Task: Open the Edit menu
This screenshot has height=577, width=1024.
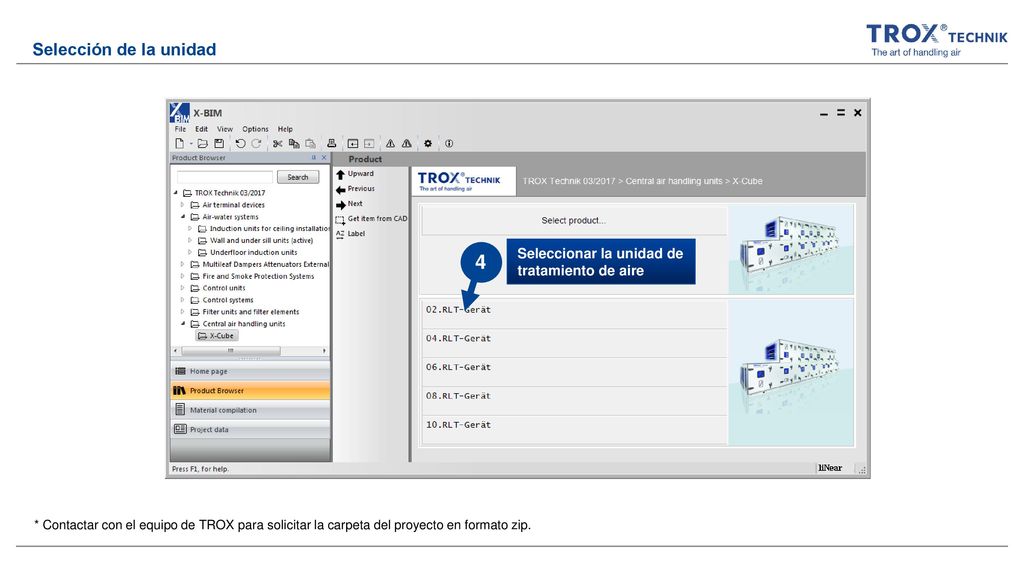Action: pyautogui.click(x=201, y=129)
